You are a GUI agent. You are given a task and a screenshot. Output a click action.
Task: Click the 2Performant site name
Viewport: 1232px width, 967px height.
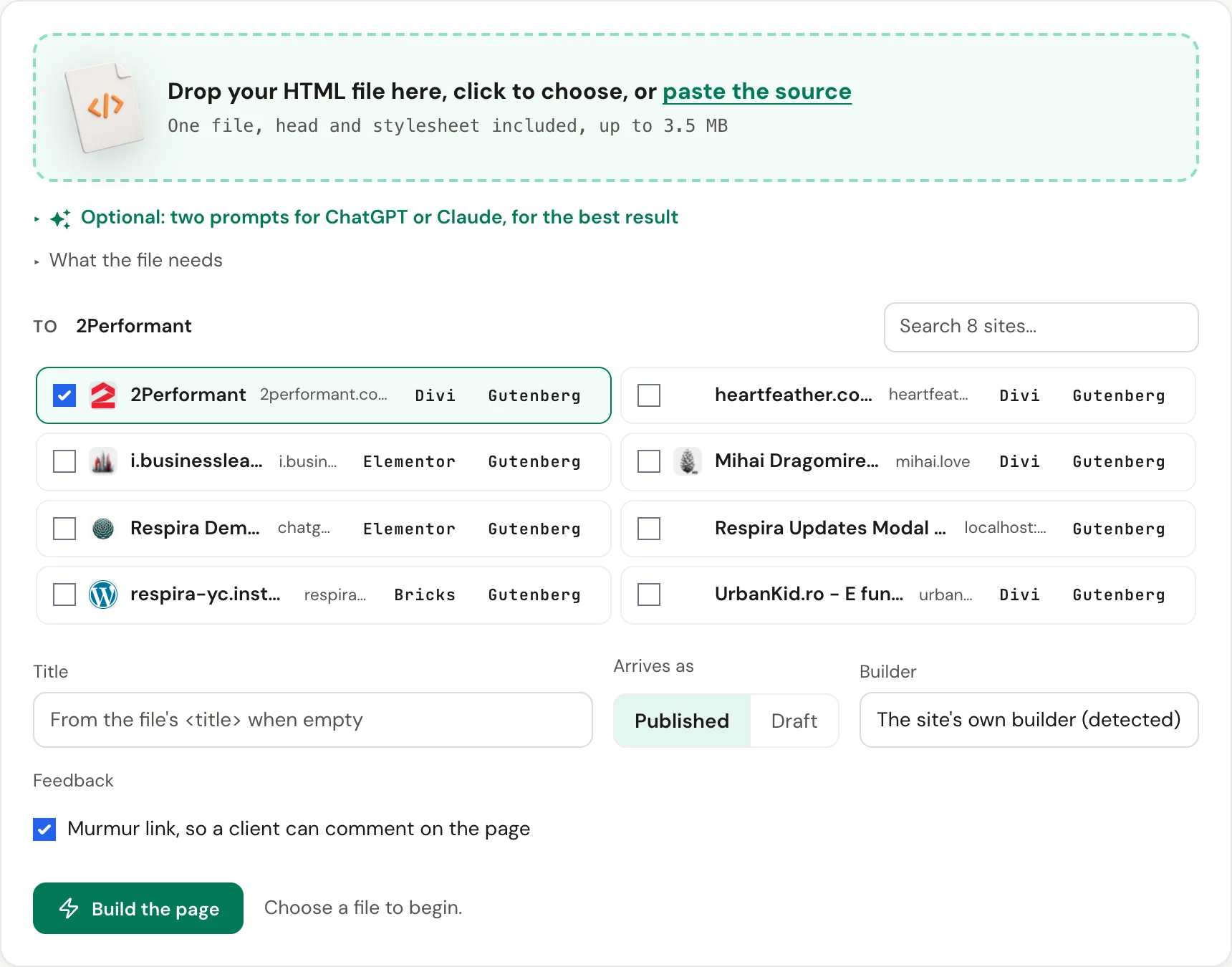tap(188, 395)
